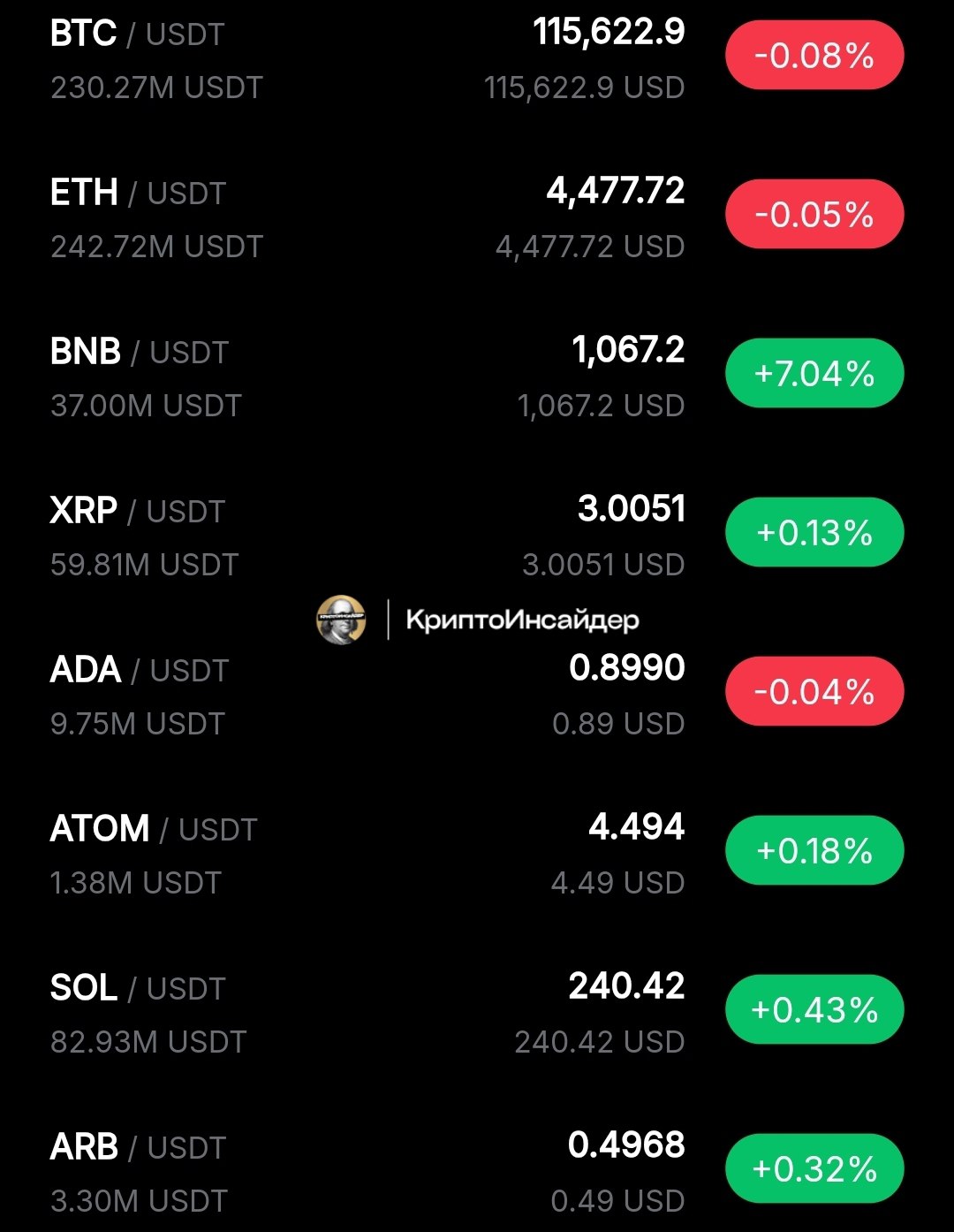Open the ADA / USDT pair
Image resolution: width=954 pixels, height=1232 pixels.
(477, 695)
